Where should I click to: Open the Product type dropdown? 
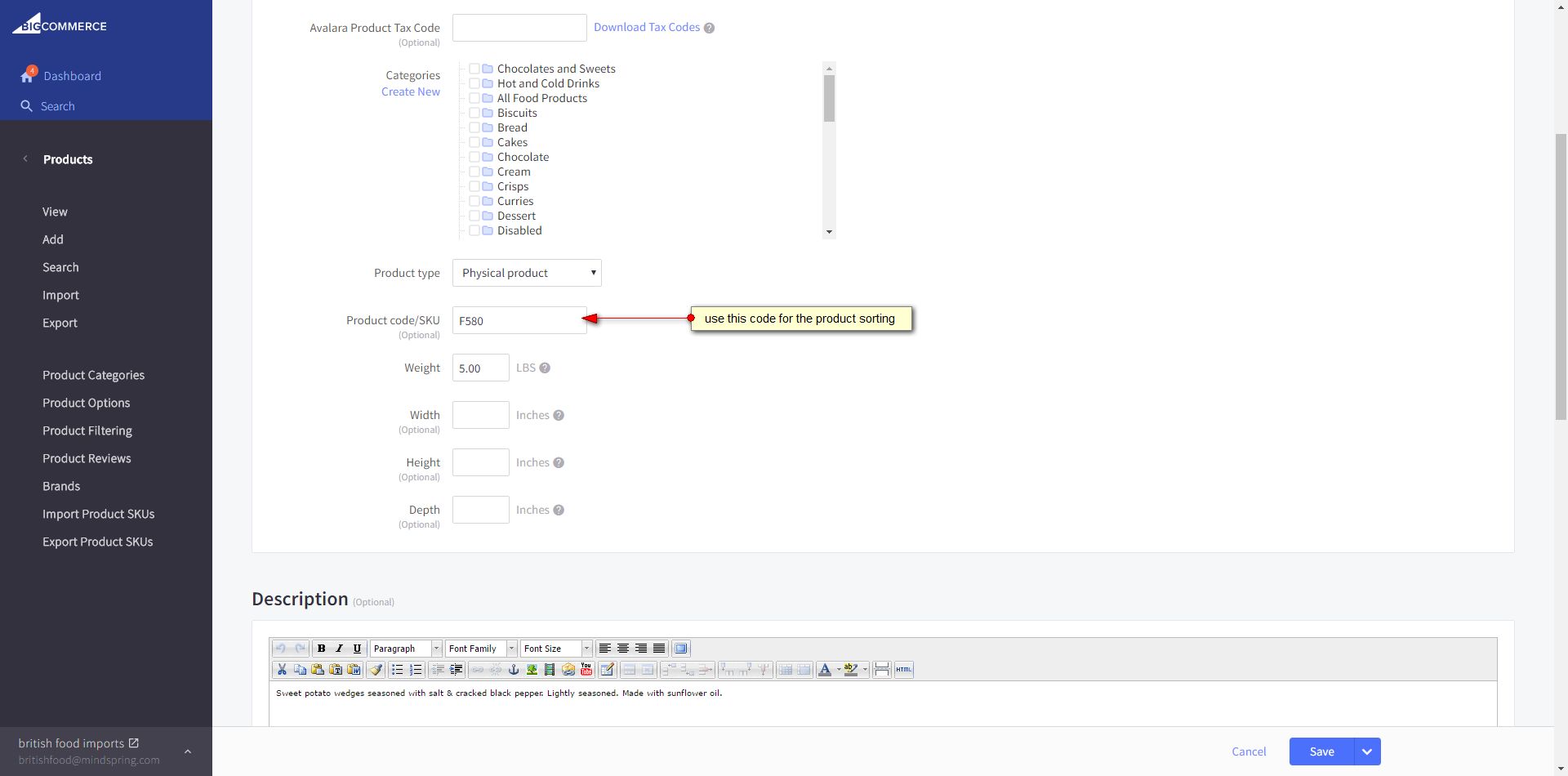click(x=527, y=273)
